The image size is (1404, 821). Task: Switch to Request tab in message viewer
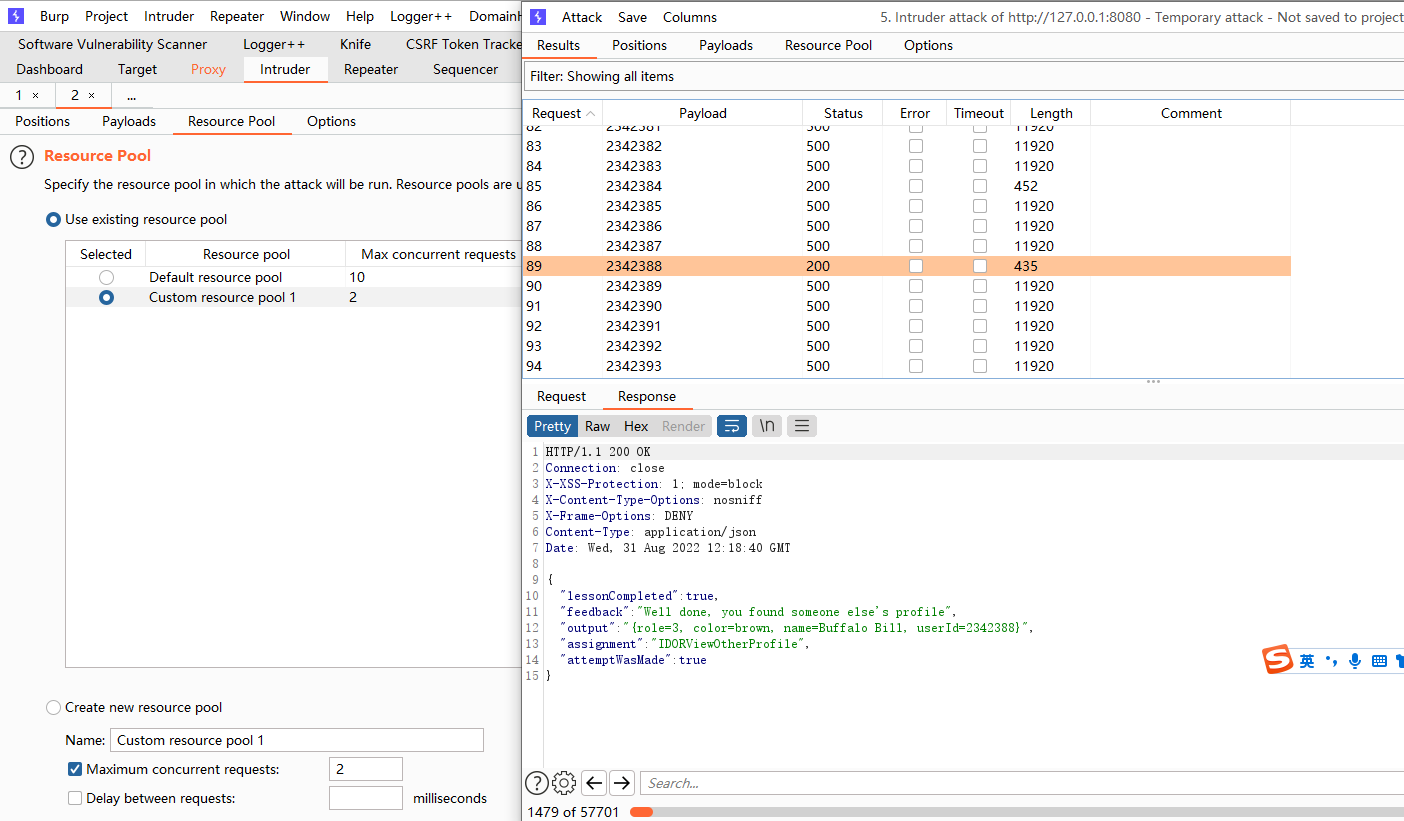pos(561,396)
